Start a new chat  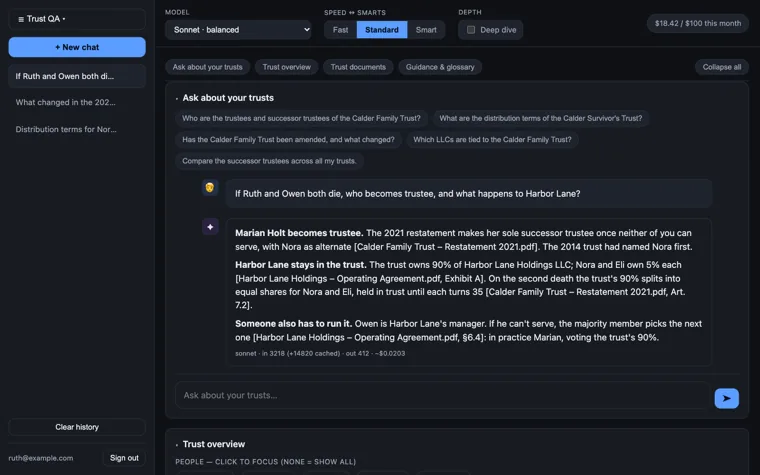pyautogui.click(x=77, y=47)
